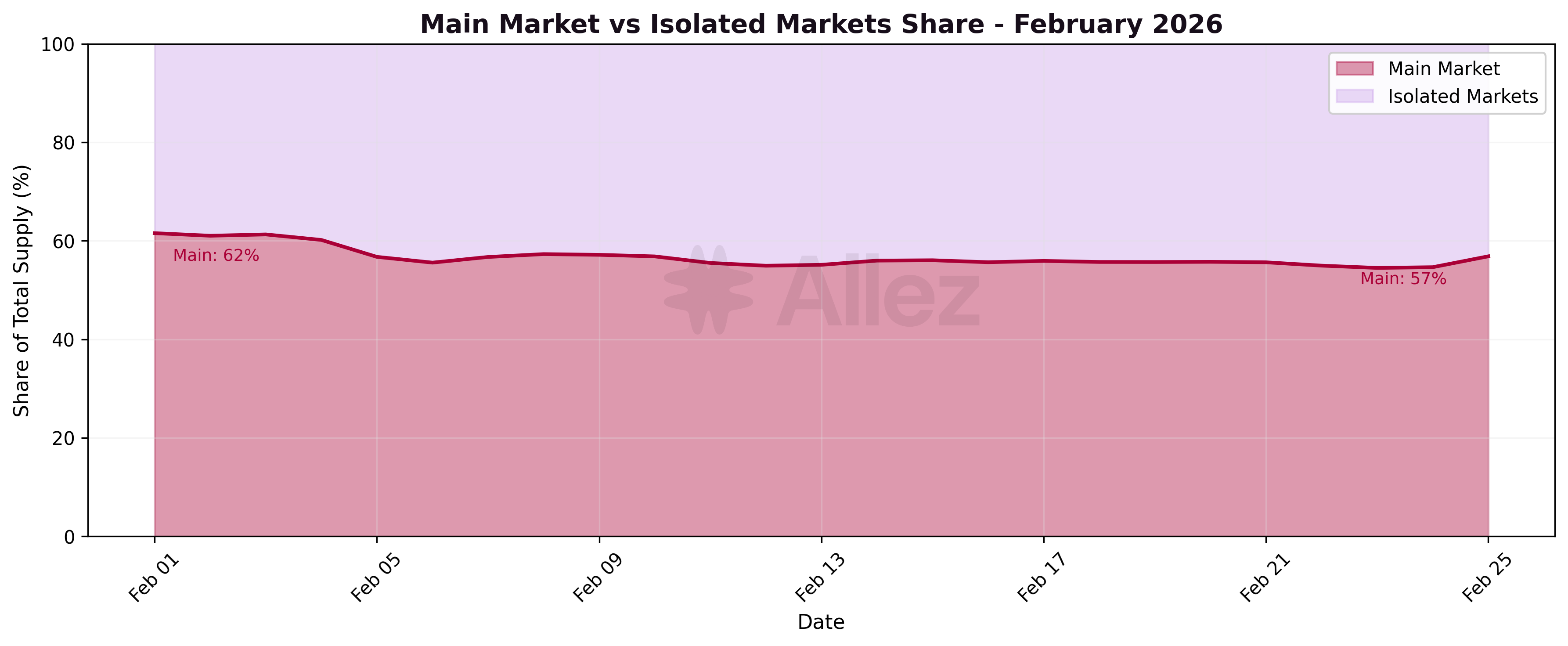This screenshot has height=646, width=1568.
Task: Click the Allez watermark text
Action: point(878,292)
